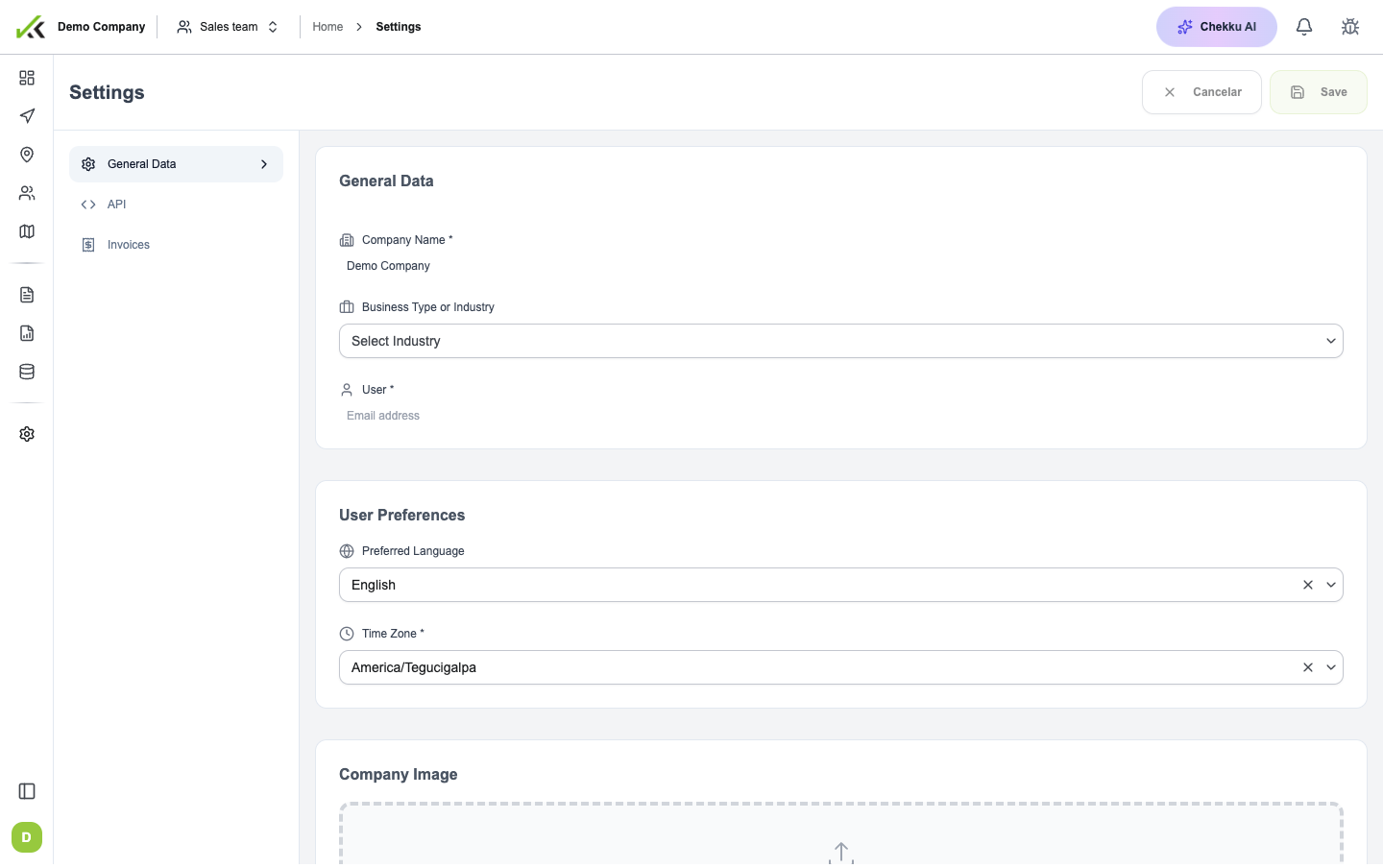Go to Home in the breadcrumb
The image size is (1383, 868).
pyautogui.click(x=328, y=27)
